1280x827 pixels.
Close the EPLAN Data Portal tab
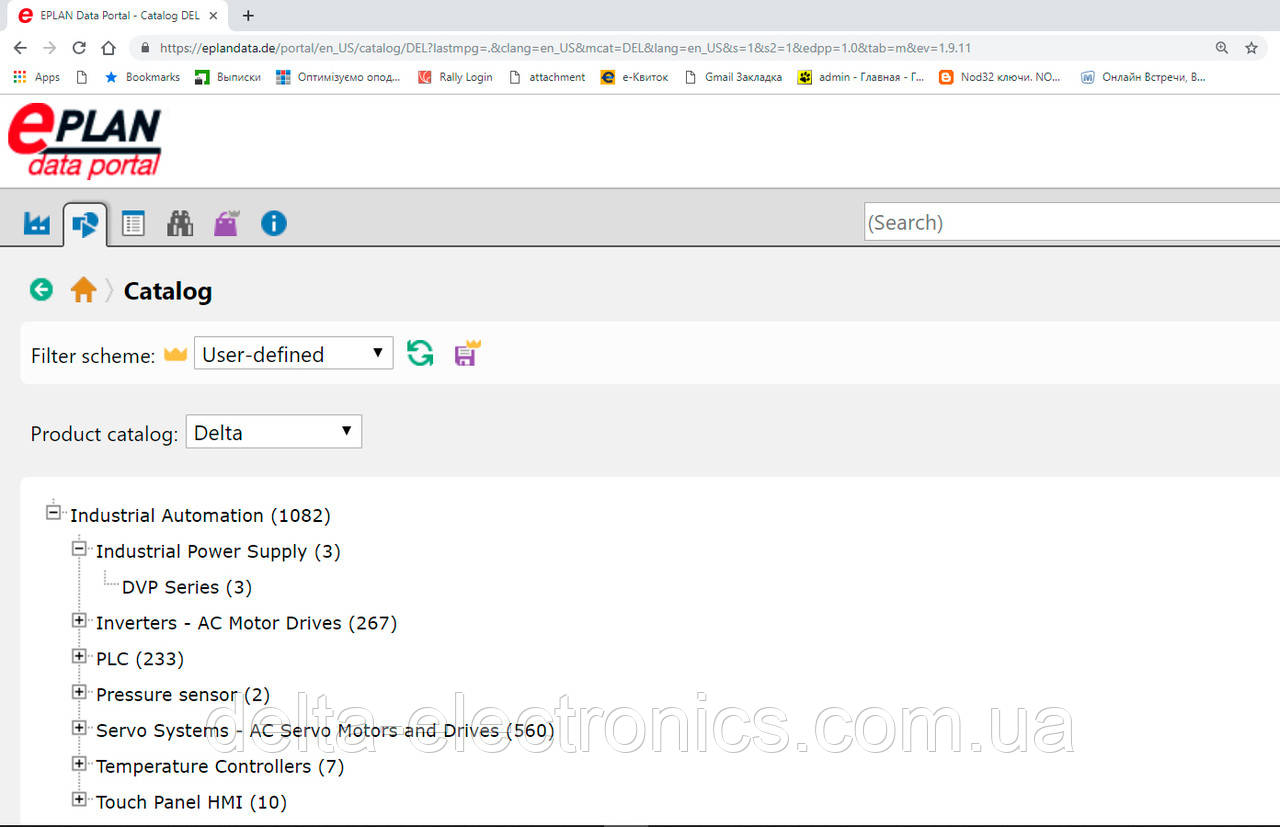(213, 16)
